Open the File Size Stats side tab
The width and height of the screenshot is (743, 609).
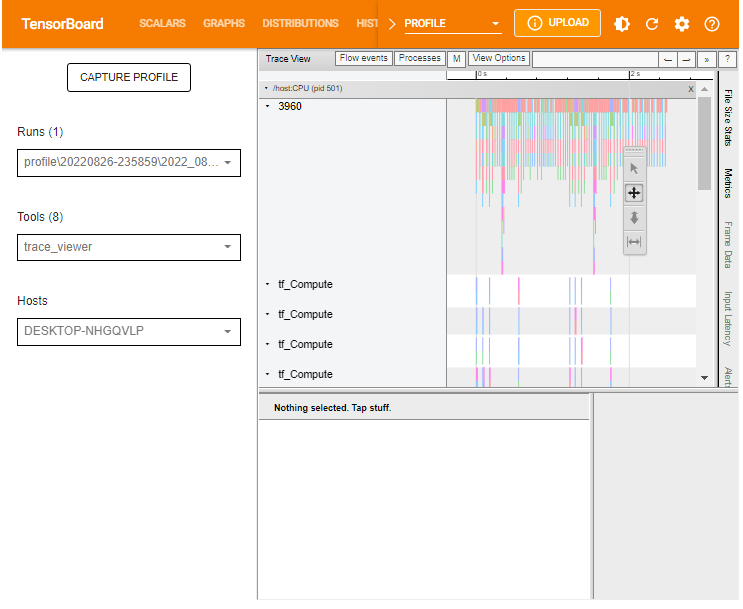(728, 118)
